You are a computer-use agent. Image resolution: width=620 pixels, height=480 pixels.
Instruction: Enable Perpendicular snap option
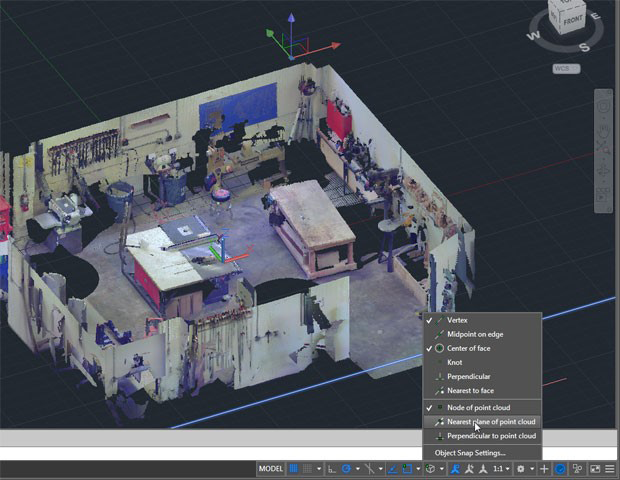point(482,376)
